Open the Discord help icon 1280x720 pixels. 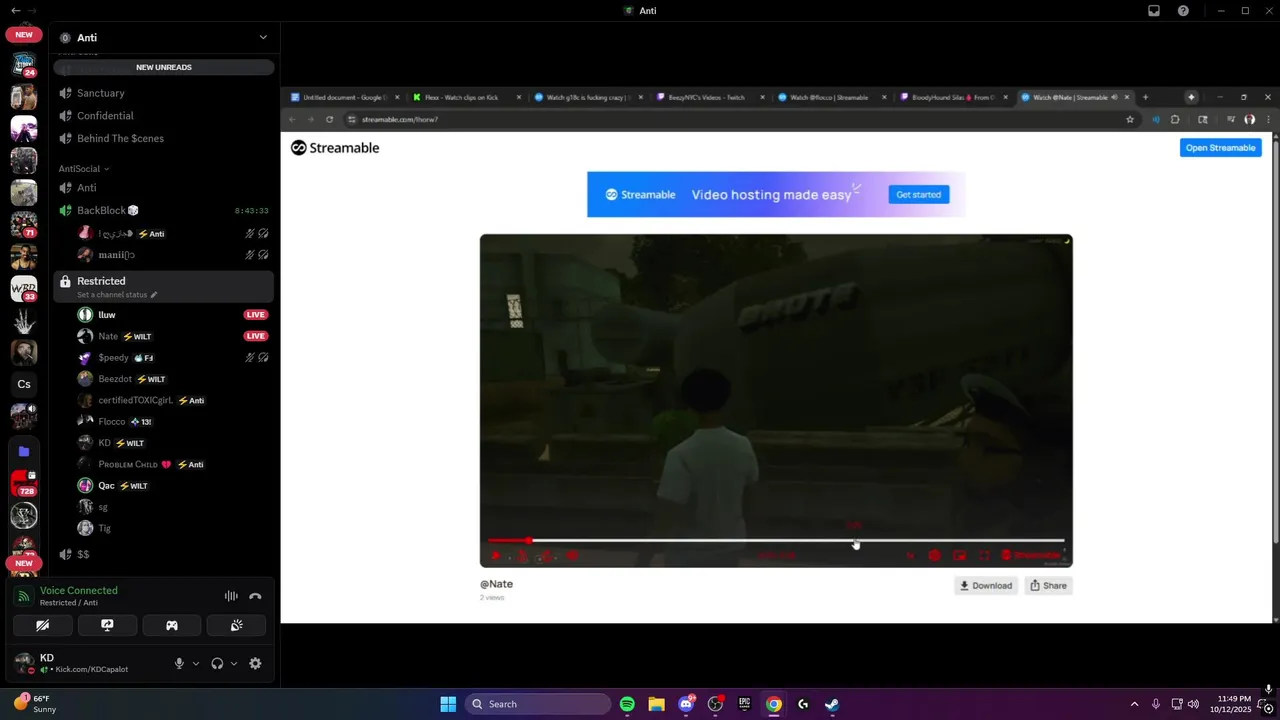[1184, 11]
